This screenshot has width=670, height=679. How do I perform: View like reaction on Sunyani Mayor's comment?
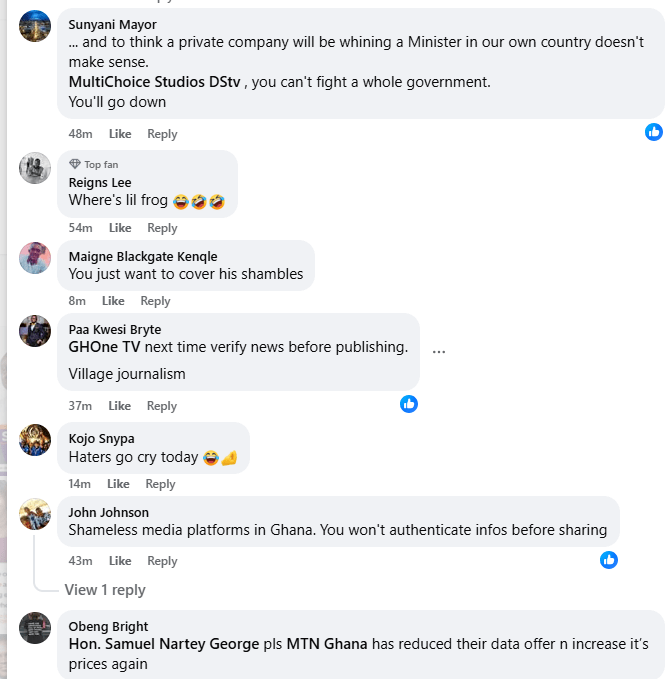click(654, 131)
